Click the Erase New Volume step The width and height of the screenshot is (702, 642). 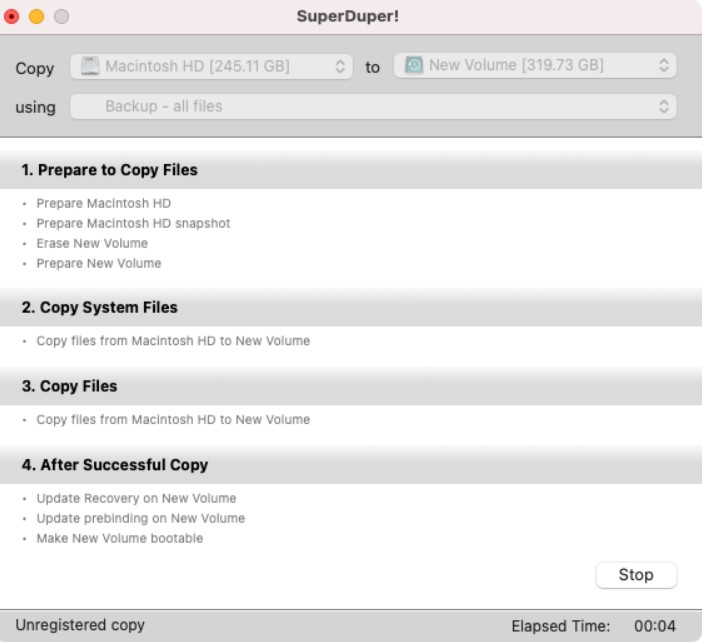[x=92, y=244]
